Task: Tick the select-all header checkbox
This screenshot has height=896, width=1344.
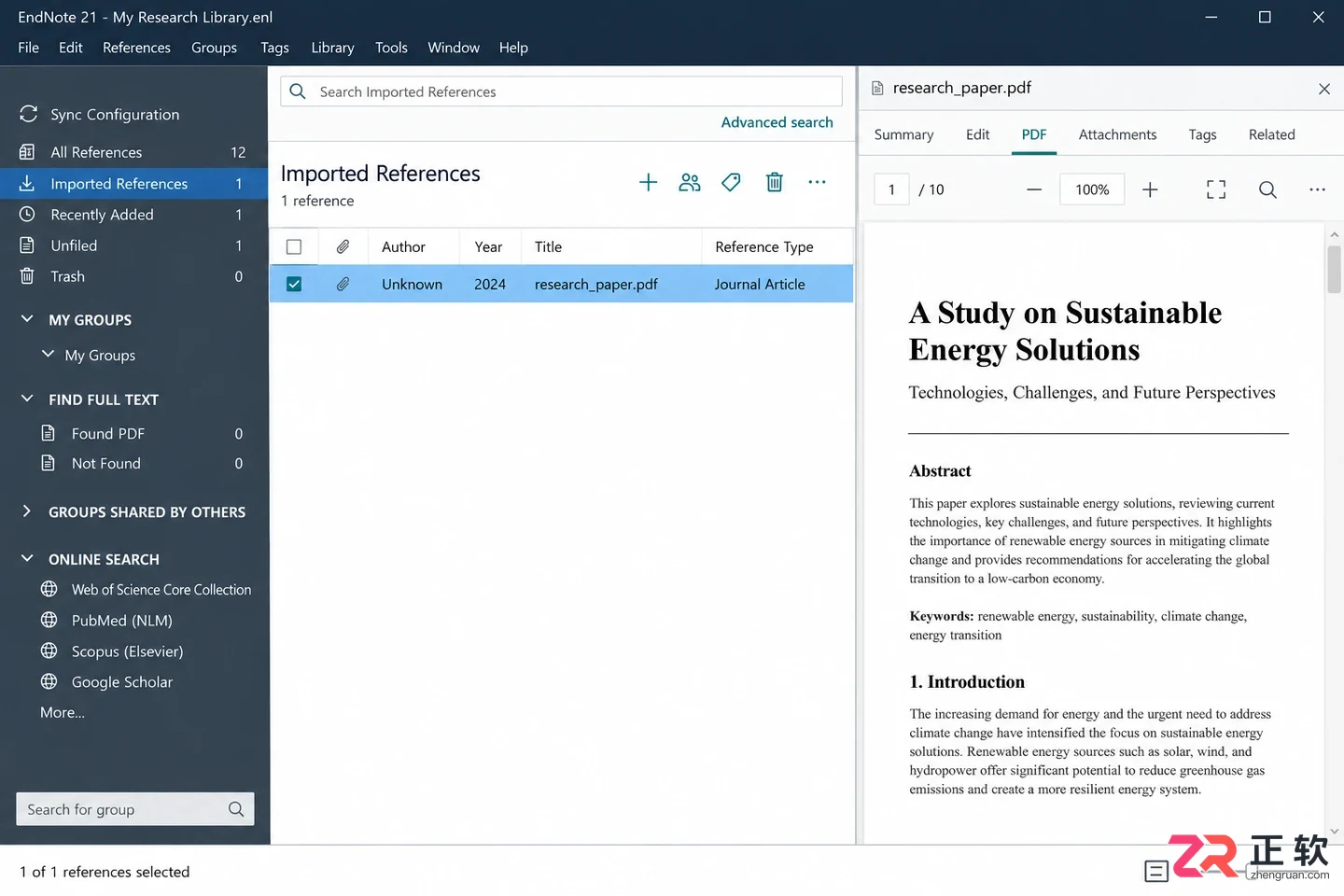Action: click(294, 246)
